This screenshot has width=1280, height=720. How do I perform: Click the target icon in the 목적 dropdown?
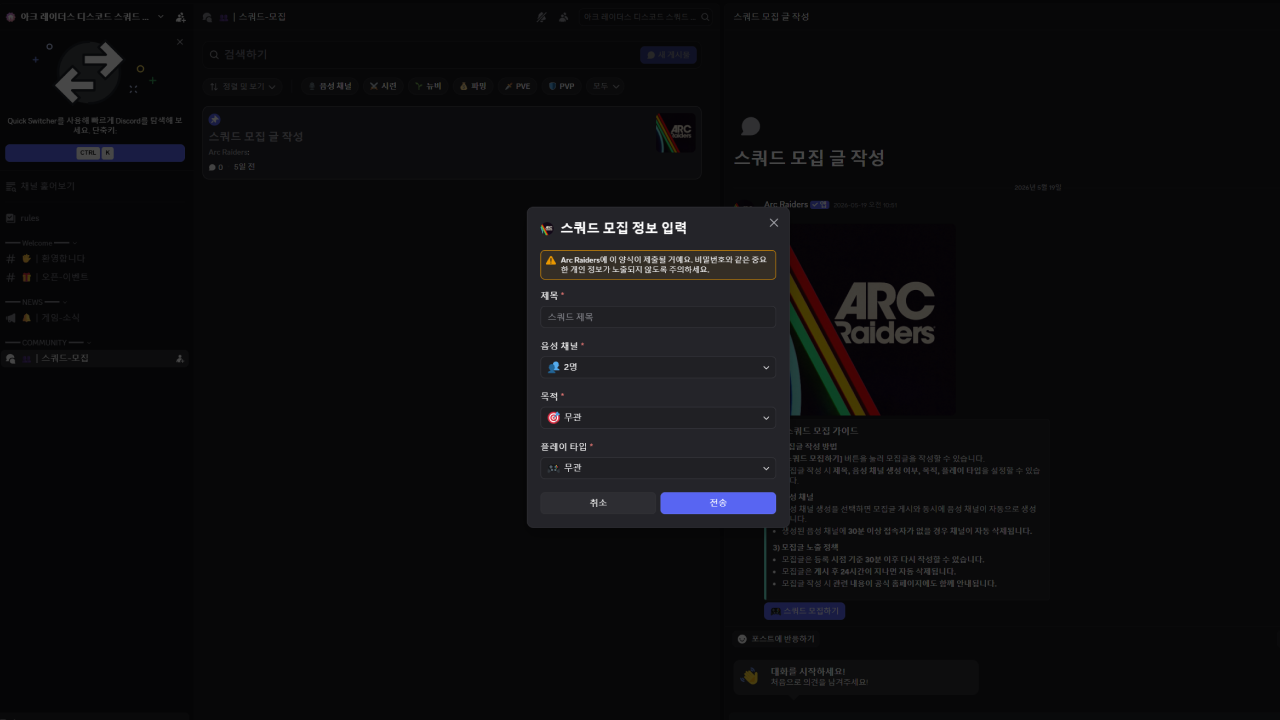click(553, 417)
